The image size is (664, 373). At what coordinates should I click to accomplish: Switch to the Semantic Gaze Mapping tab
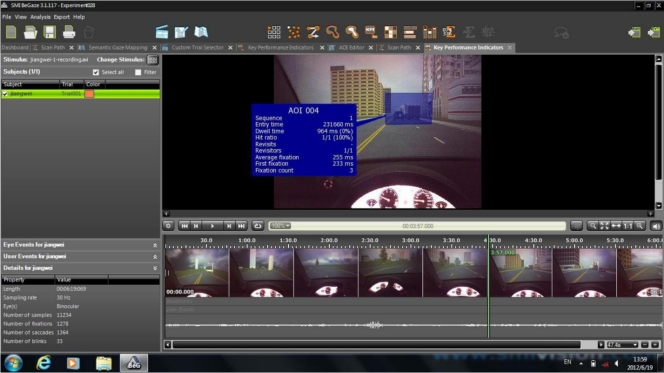coord(118,47)
